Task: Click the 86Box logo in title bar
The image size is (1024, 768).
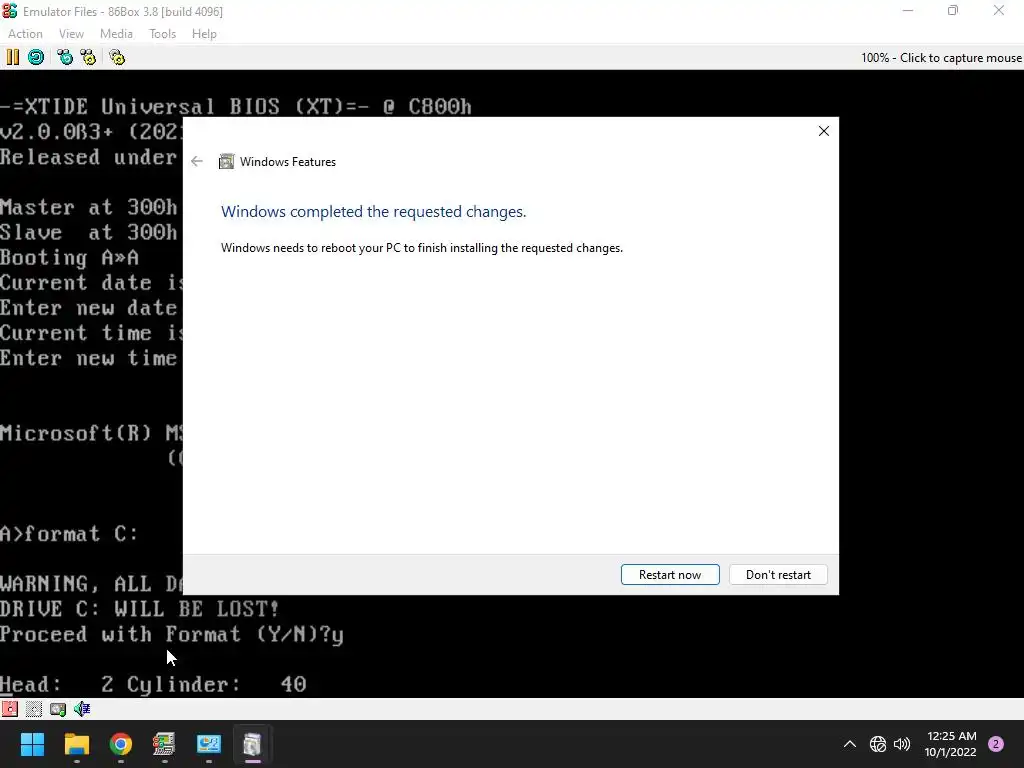Action: pos(10,11)
